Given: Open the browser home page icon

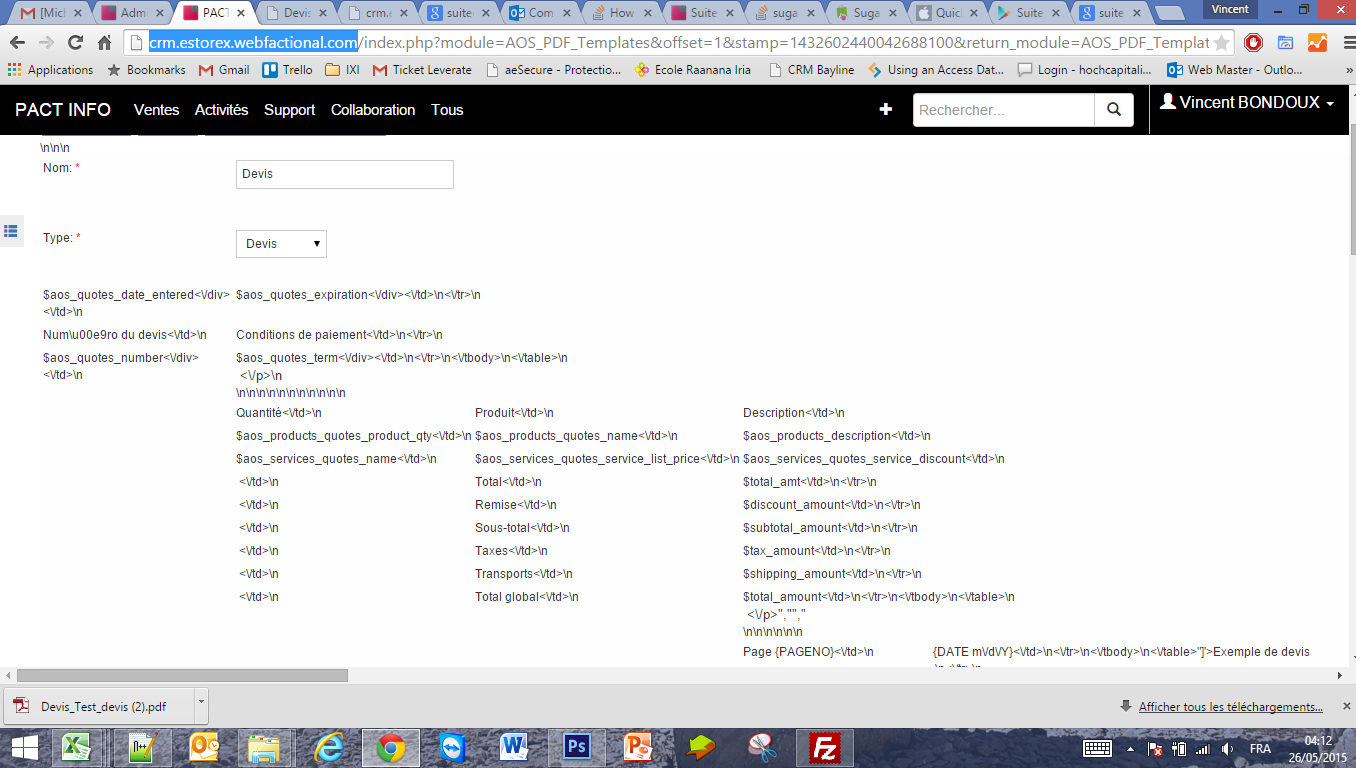Looking at the screenshot, I should [x=104, y=43].
